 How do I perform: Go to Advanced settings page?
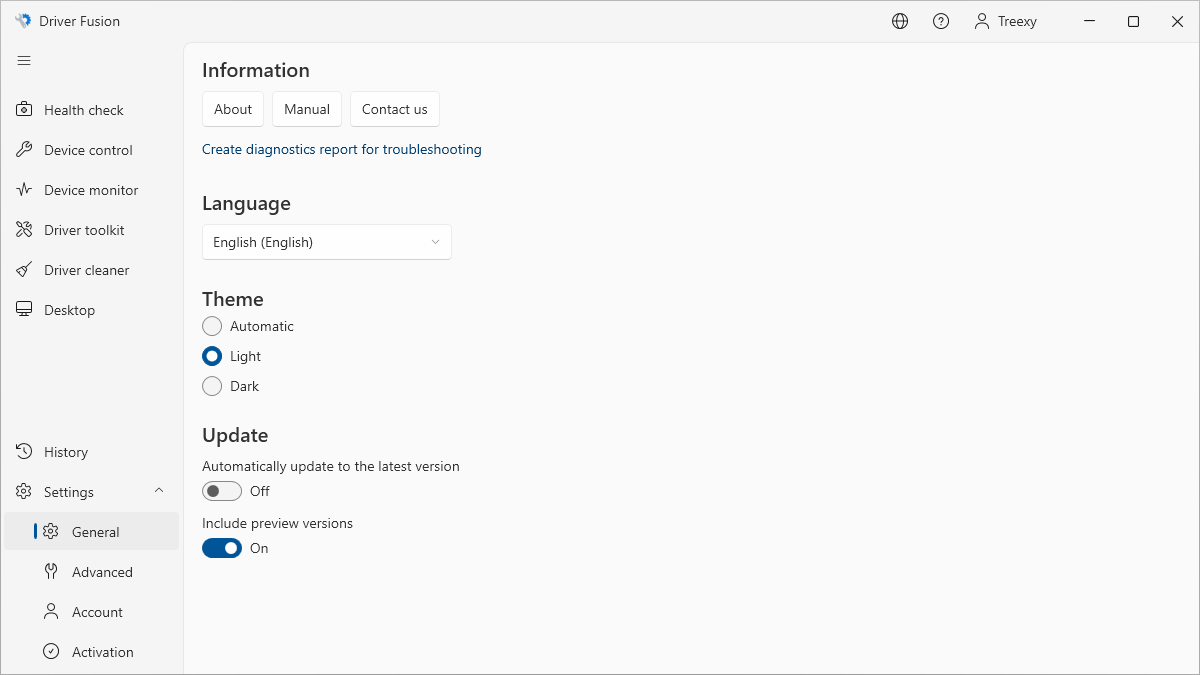tap(102, 572)
